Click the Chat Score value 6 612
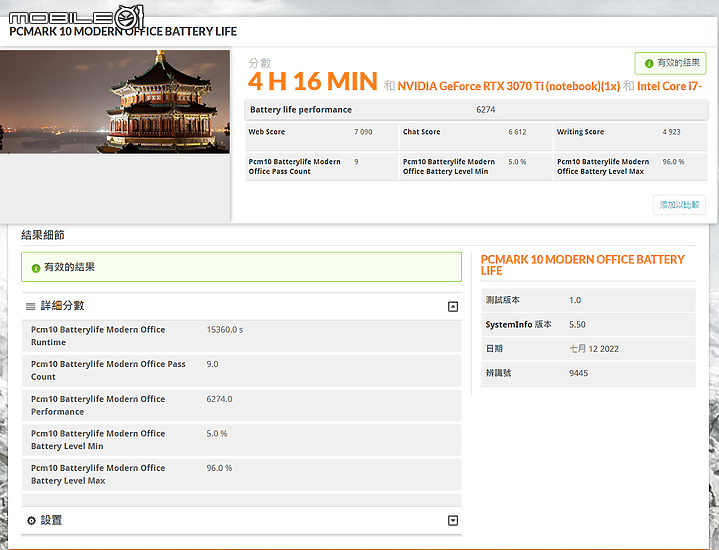Screen dimensions: 719x550 (517, 132)
